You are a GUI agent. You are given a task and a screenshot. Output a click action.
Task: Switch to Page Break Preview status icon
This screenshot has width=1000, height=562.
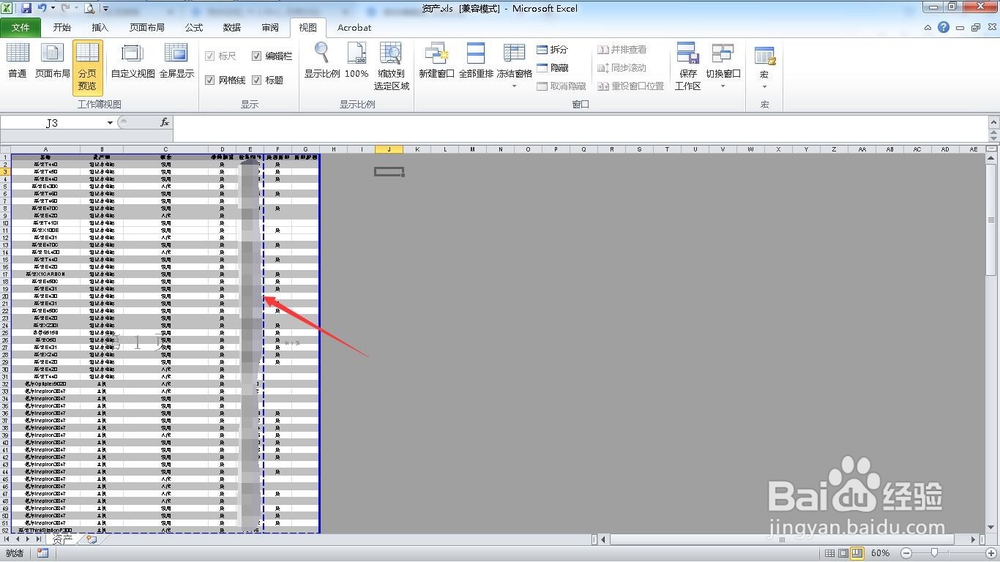857,553
